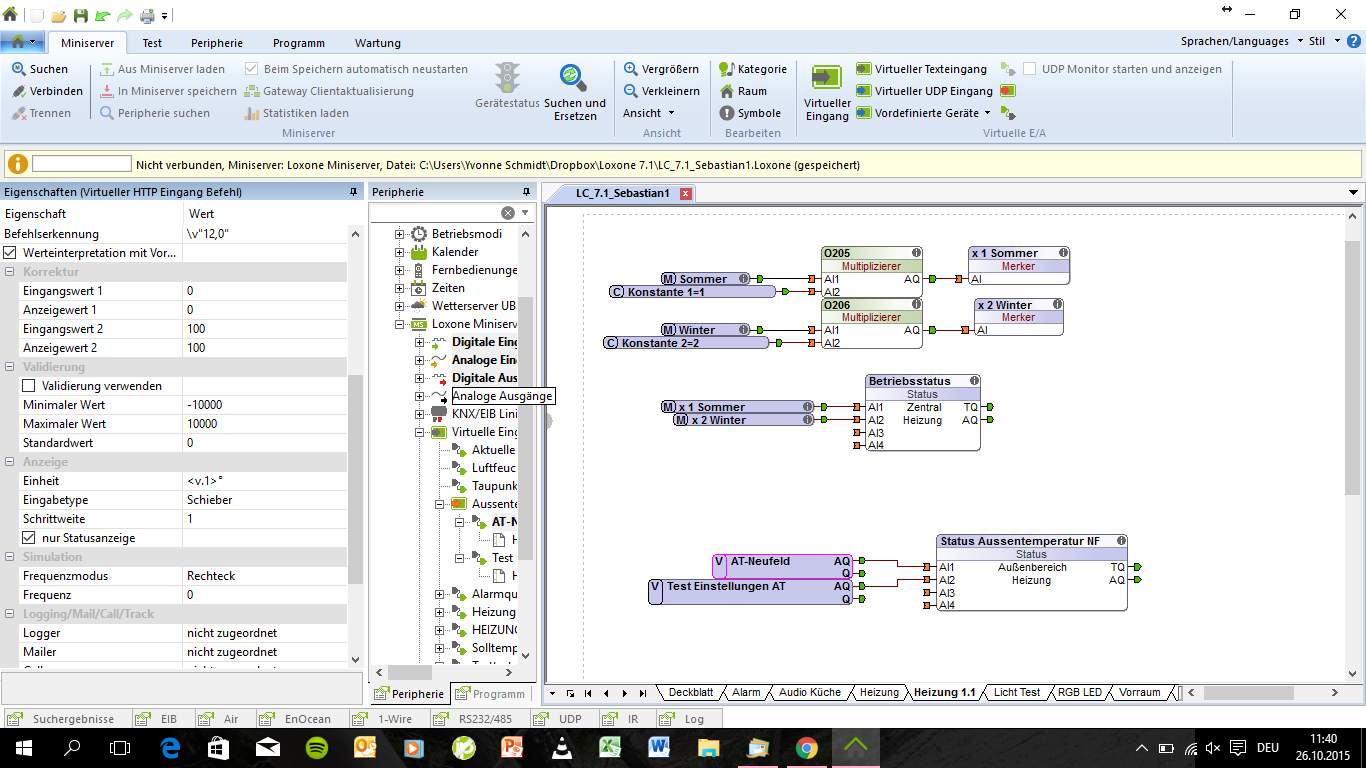Uncheck nur Statusanzeige option

pos(29,538)
